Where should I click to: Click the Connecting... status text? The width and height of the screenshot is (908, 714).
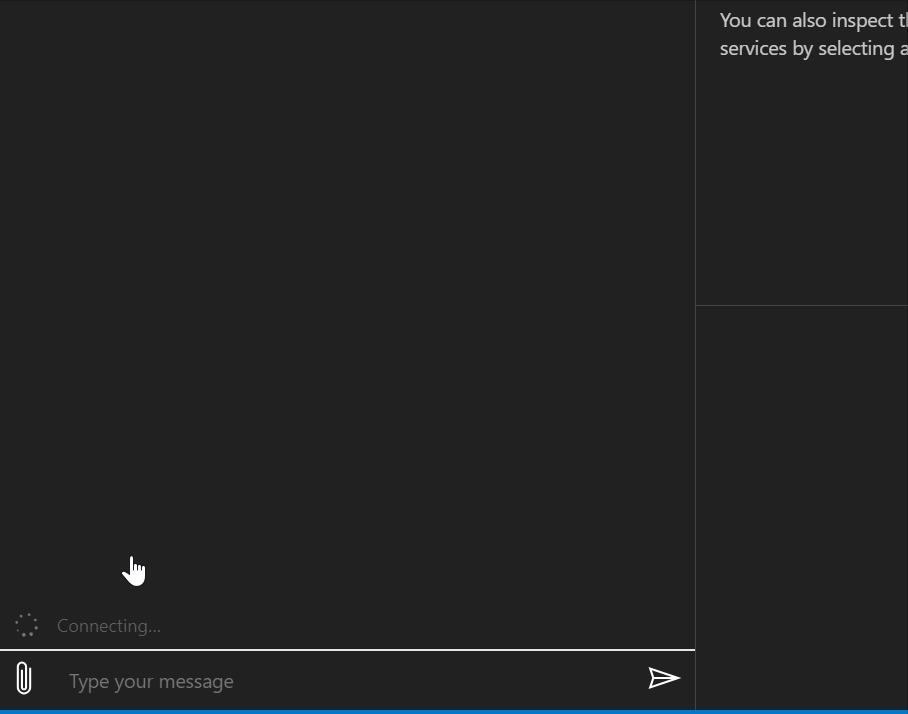tap(109, 626)
